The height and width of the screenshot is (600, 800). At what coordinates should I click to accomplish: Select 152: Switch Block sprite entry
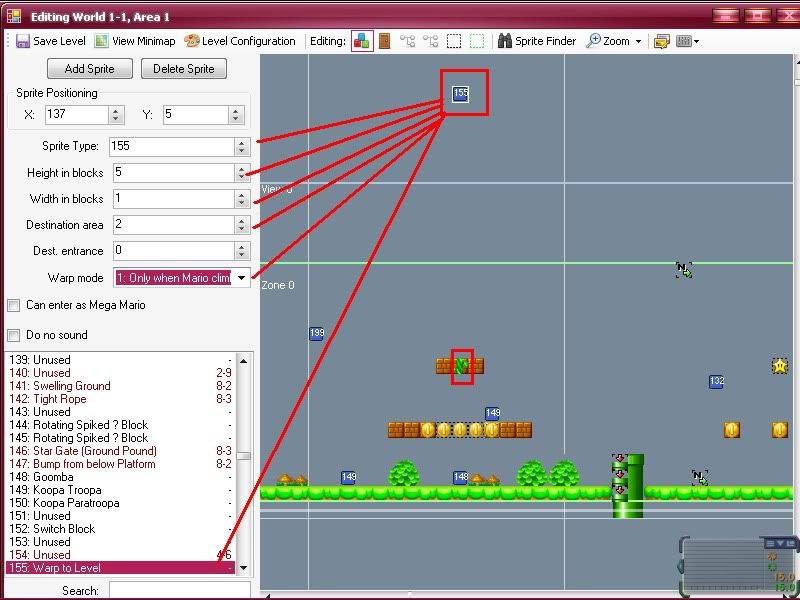(120, 529)
